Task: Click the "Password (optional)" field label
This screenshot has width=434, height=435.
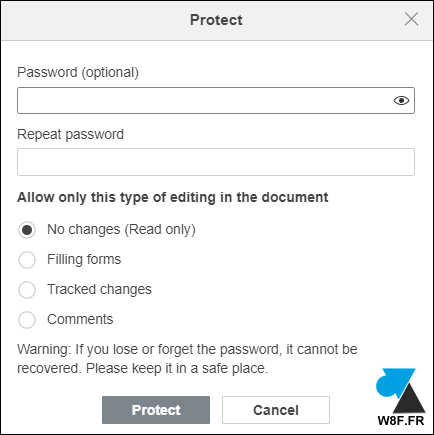Action: pos(78,72)
